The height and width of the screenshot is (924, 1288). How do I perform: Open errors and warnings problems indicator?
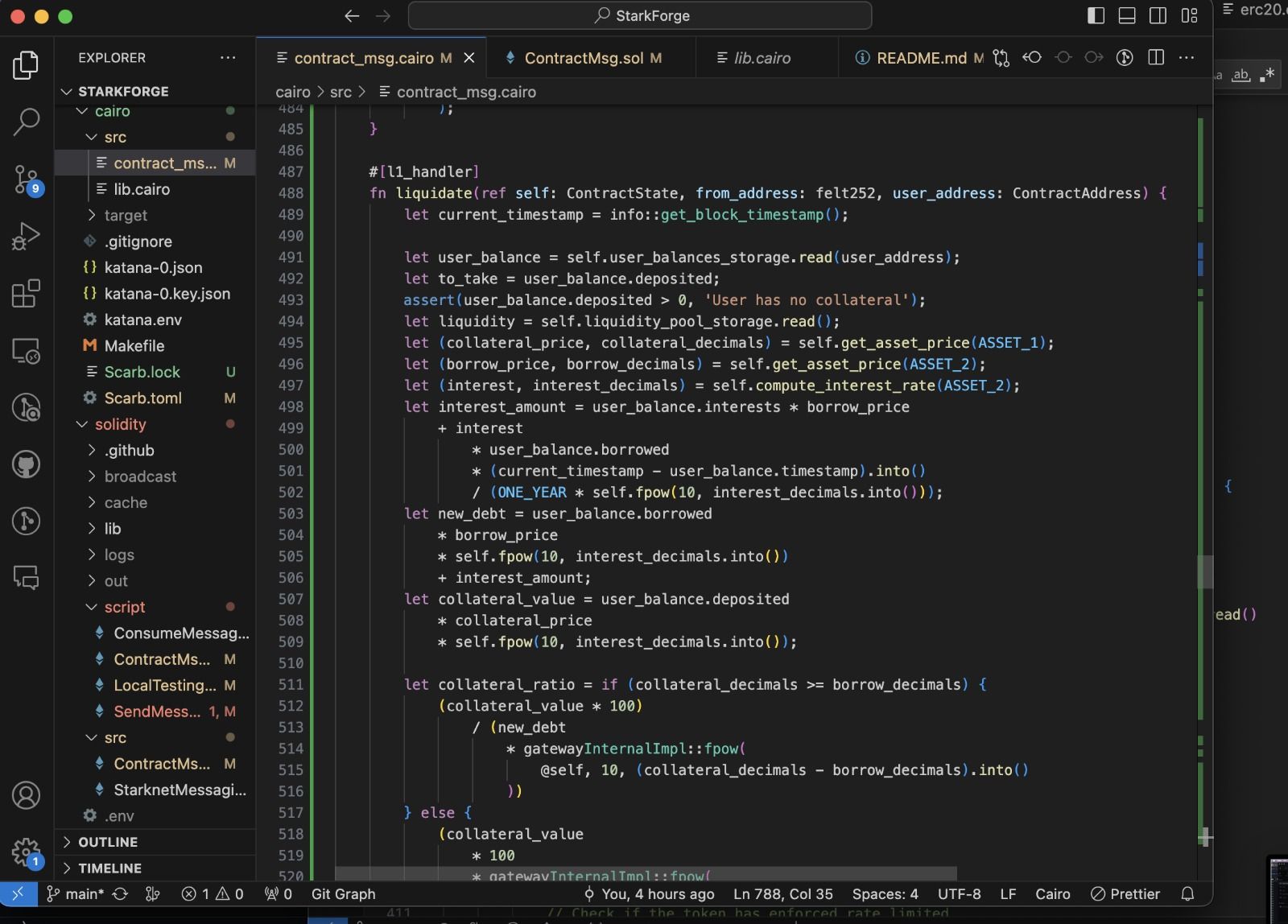point(213,893)
